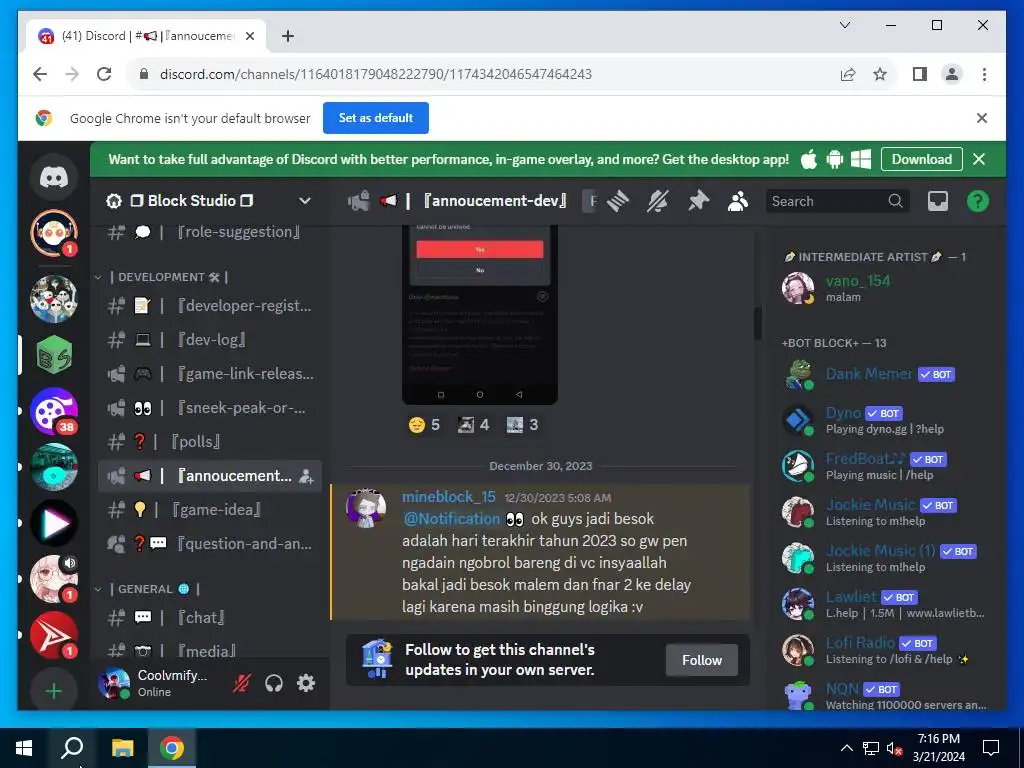This screenshot has width=1024, height=768.
Task: Open server icon with film reel and 38 badge
Action: (x=54, y=411)
